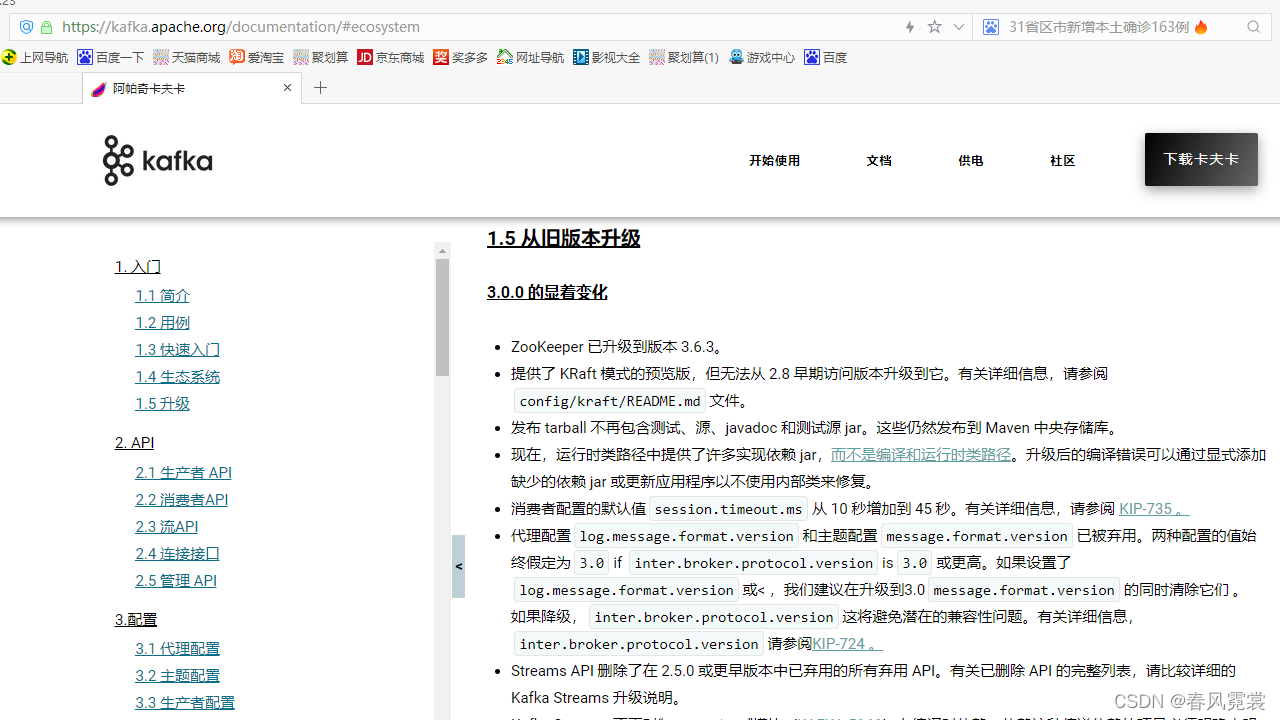
Task: Go to 2.2 消费者API
Action: (x=182, y=499)
